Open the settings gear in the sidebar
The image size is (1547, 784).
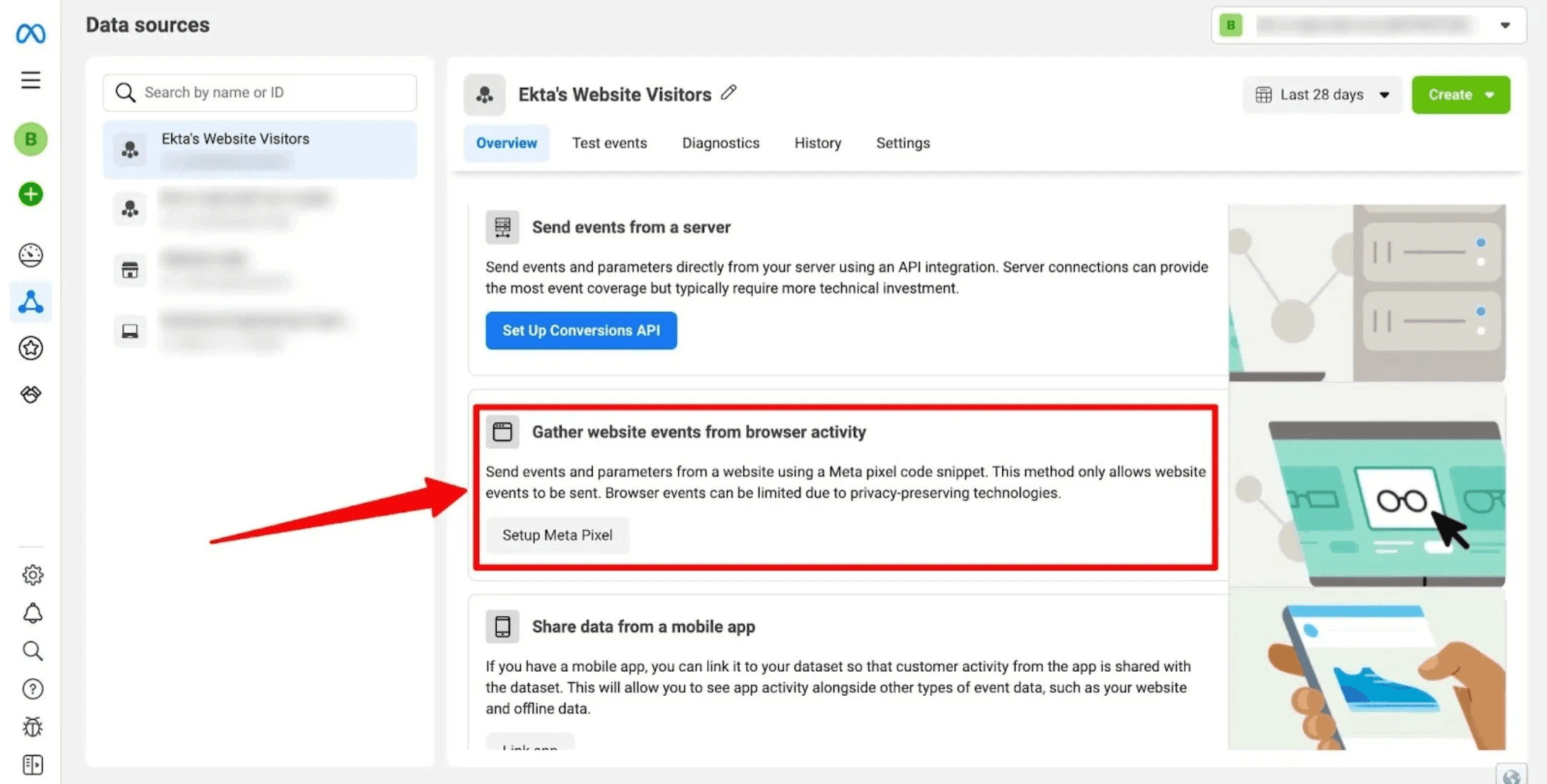32,575
